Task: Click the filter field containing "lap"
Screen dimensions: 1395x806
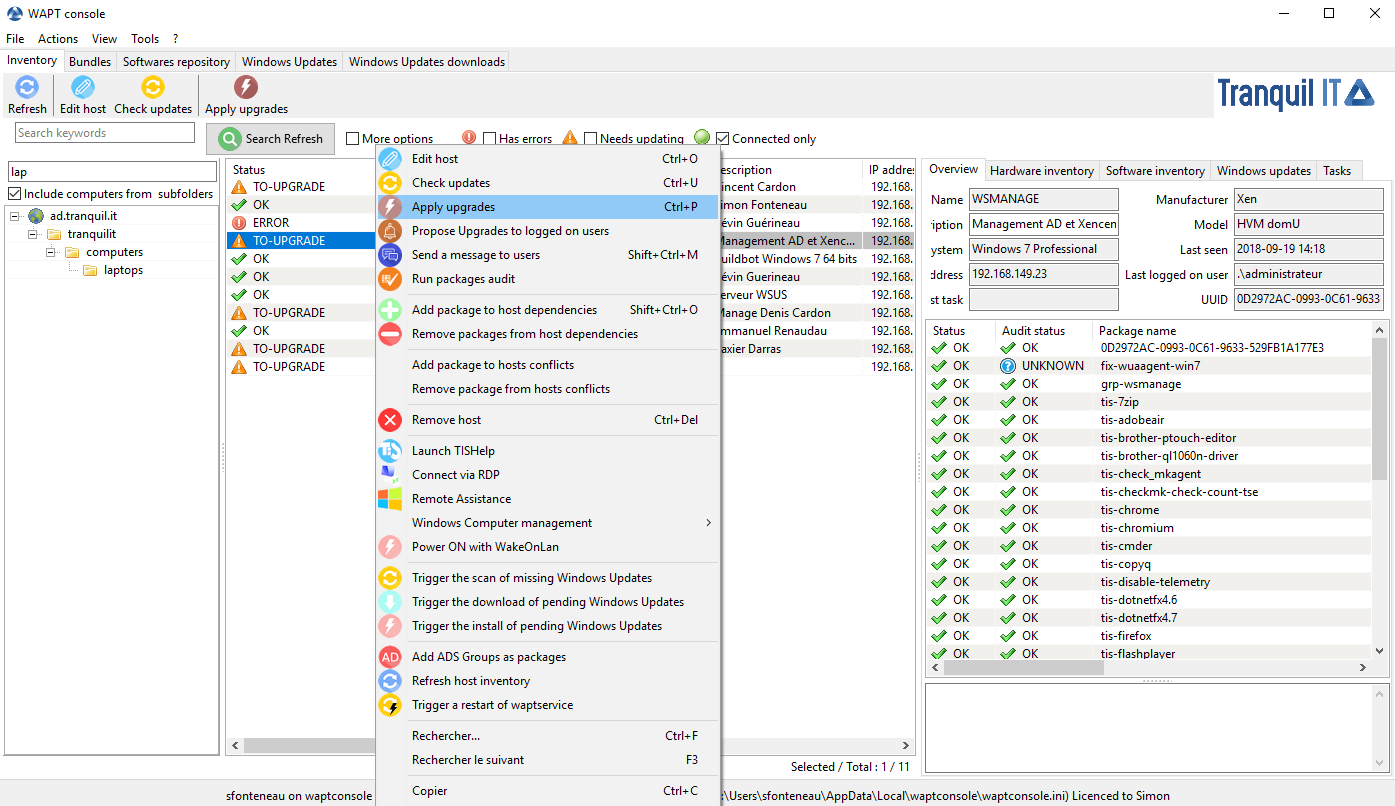Action: click(112, 172)
